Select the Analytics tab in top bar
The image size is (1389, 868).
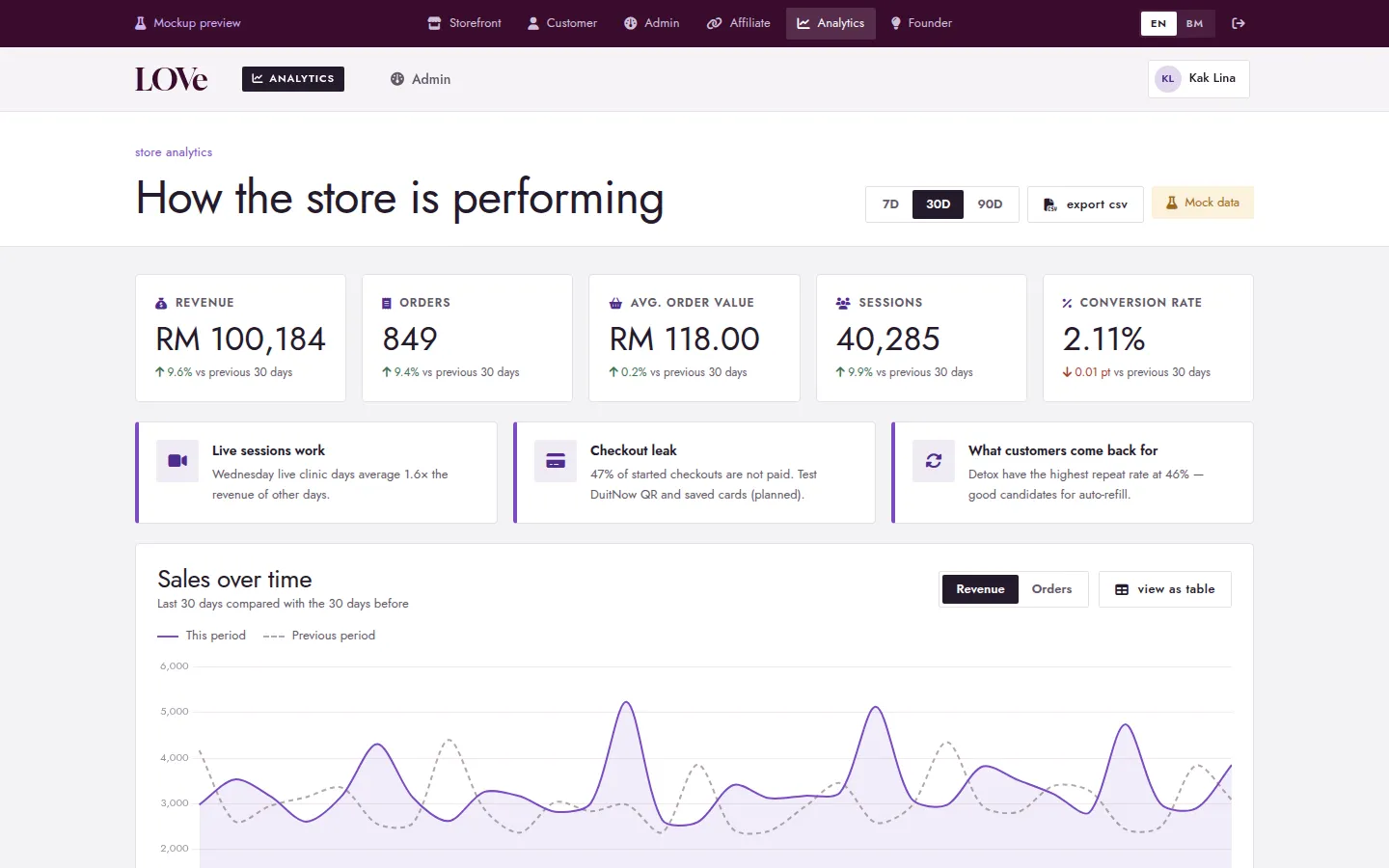click(x=831, y=23)
